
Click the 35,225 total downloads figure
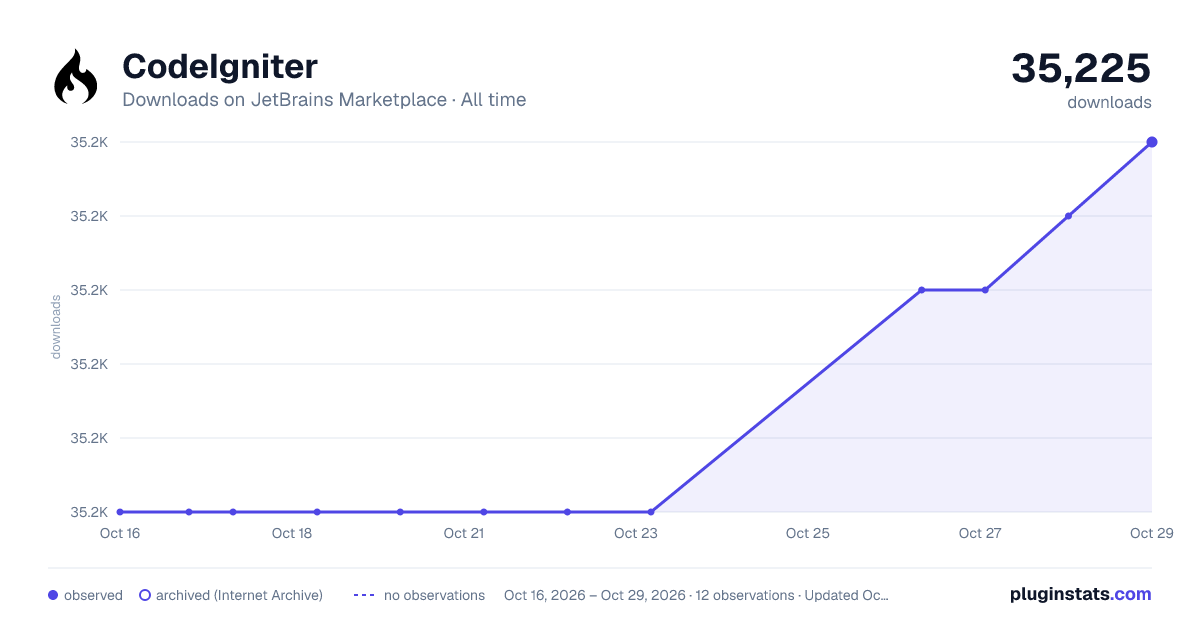click(1081, 68)
